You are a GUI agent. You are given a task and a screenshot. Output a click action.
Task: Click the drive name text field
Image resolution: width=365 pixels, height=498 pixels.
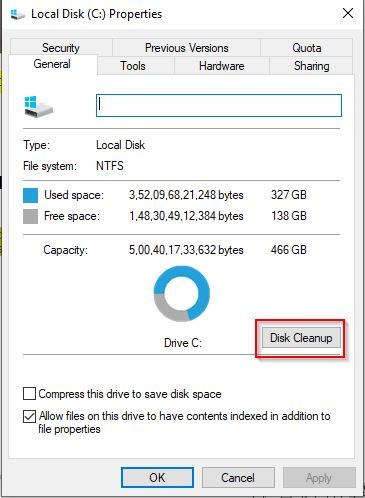pos(219,105)
